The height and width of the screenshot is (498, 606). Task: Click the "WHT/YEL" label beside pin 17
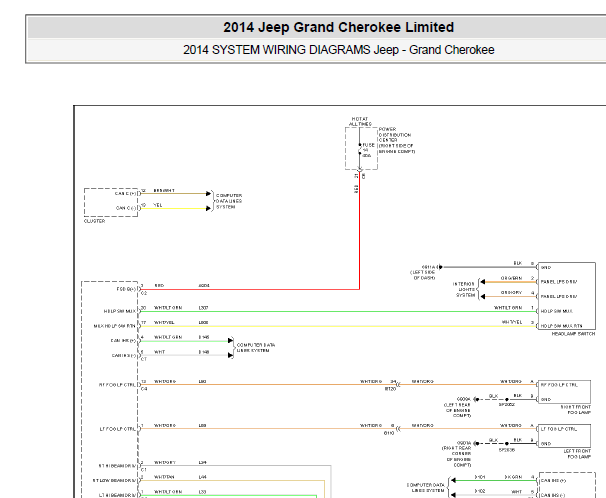164,322
